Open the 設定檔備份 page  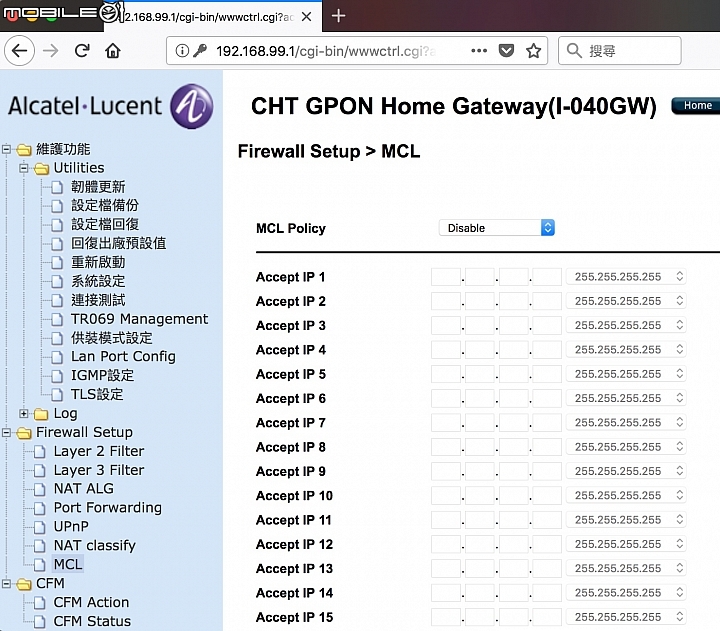click(x=105, y=206)
